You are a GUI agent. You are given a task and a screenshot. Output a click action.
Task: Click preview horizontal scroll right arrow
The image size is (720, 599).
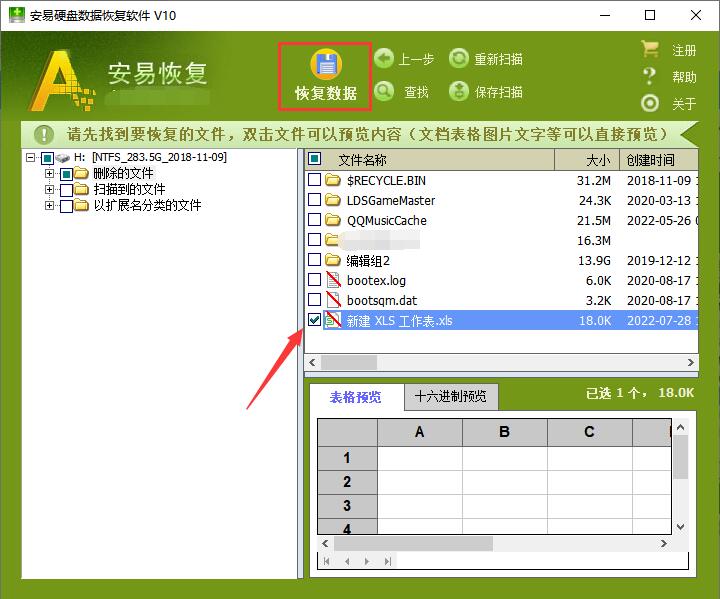tap(664, 543)
